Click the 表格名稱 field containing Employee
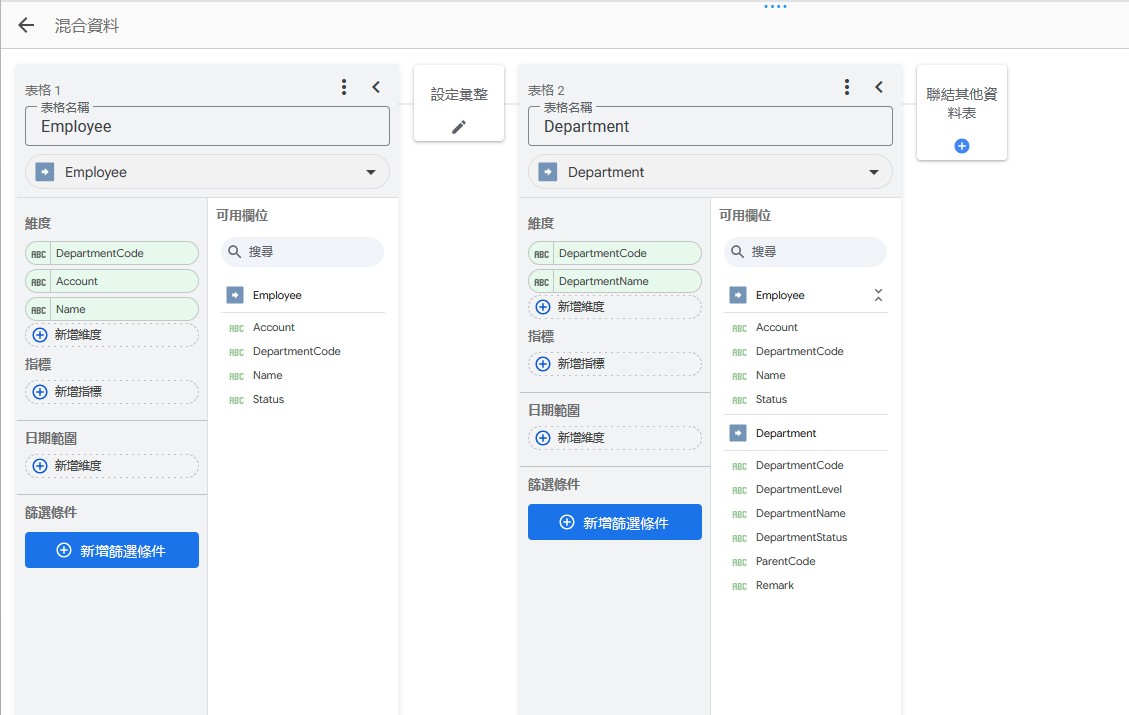Image resolution: width=1129 pixels, height=715 pixels. point(207,127)
